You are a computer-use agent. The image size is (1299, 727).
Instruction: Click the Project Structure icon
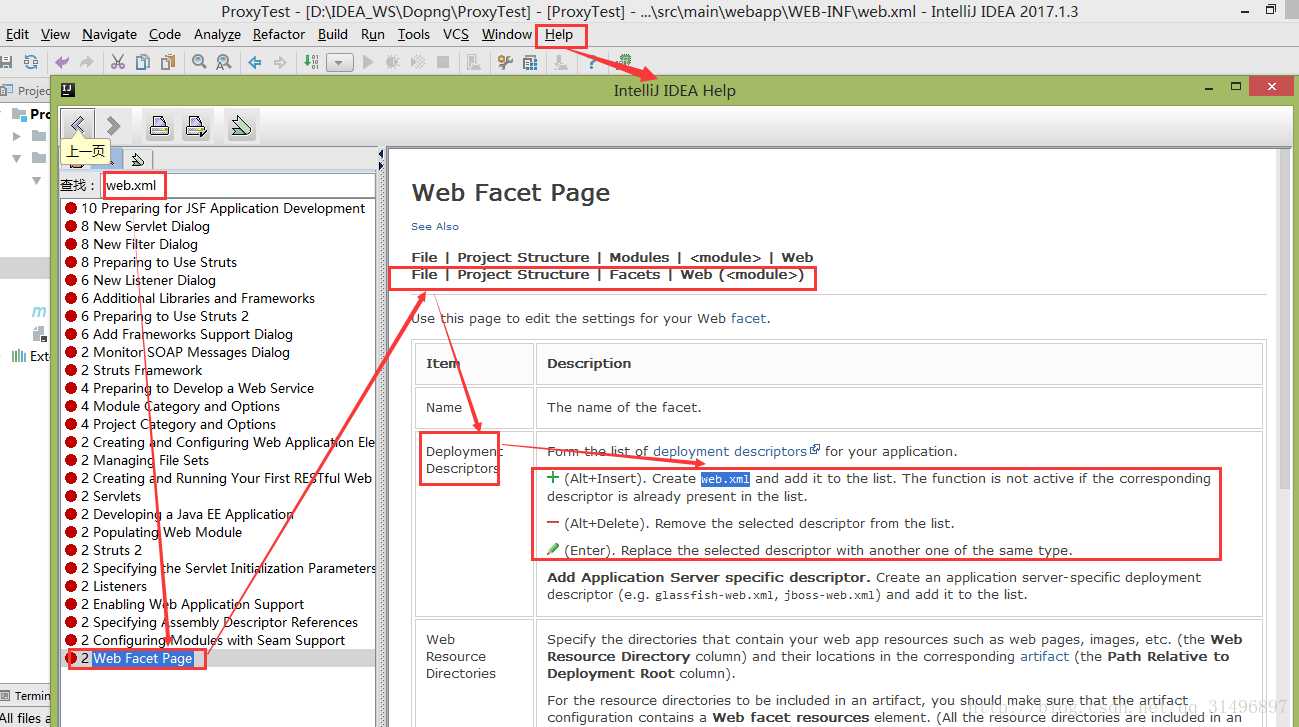point(529,62)
